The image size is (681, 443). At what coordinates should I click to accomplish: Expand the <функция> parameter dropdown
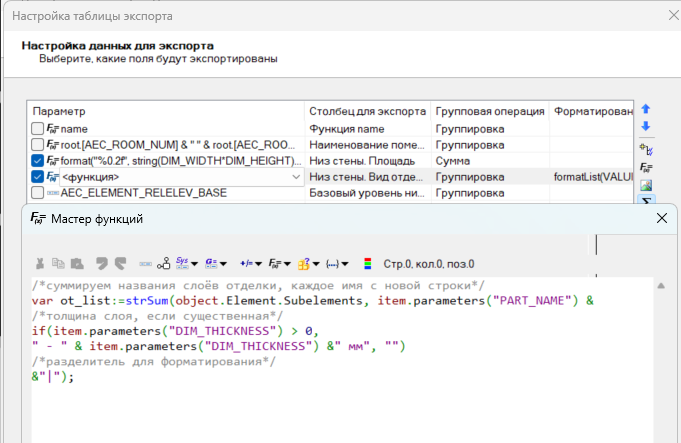[295, 177]
